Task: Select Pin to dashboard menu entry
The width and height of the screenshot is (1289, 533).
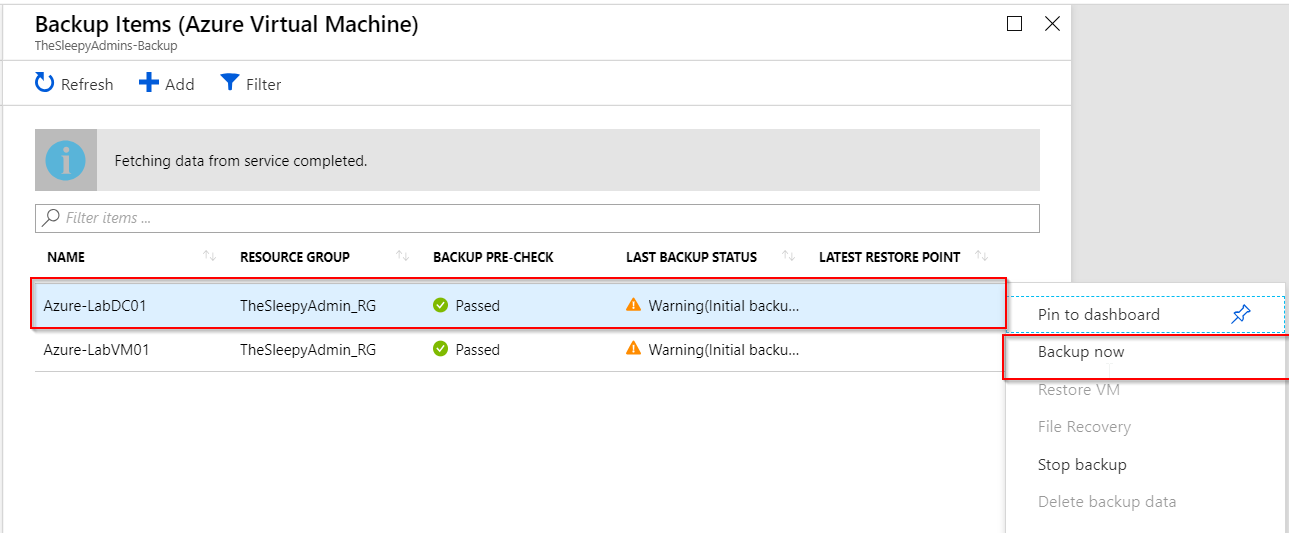Action: [1098, 315]
